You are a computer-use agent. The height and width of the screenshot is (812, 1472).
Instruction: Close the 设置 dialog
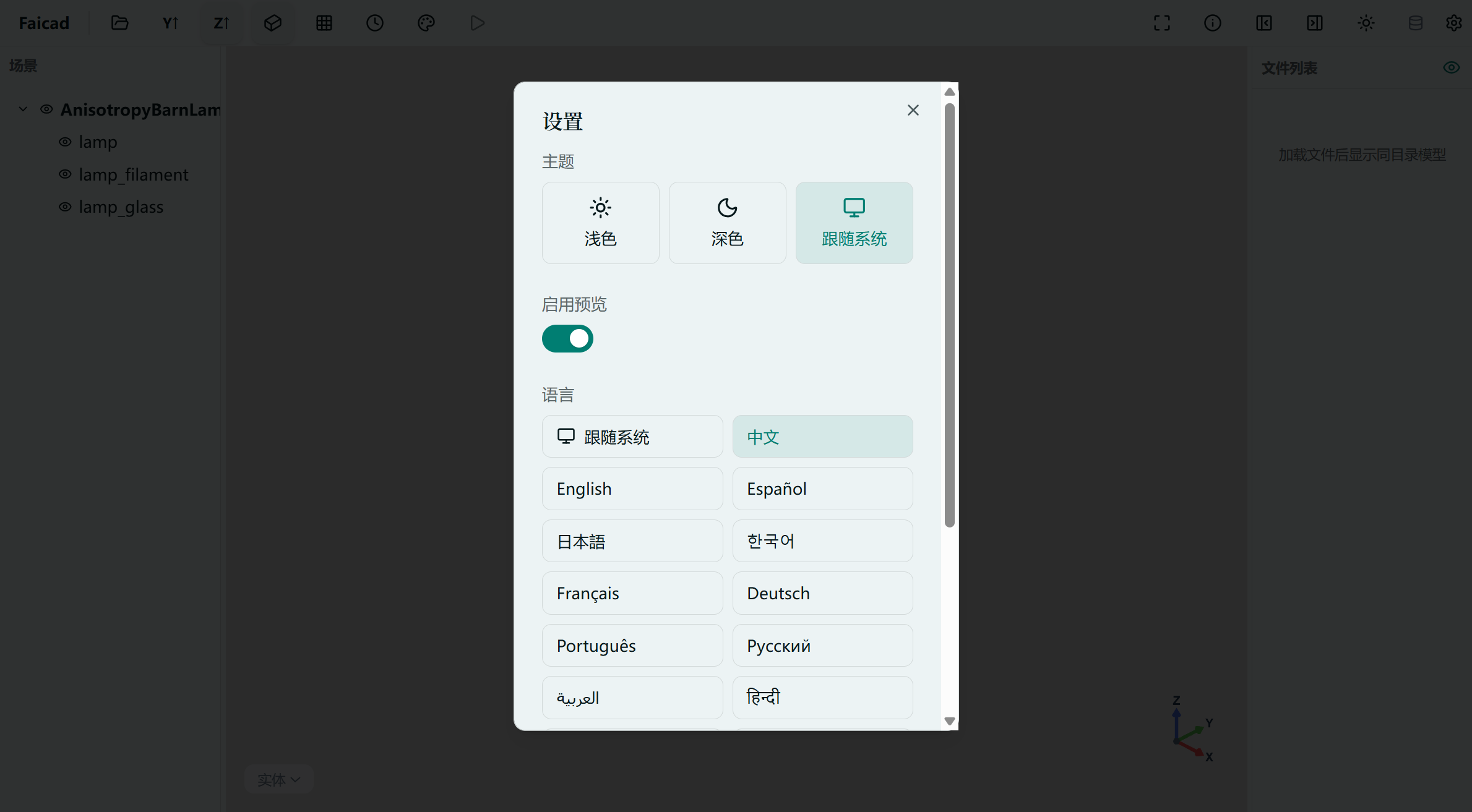pos(913,110)
